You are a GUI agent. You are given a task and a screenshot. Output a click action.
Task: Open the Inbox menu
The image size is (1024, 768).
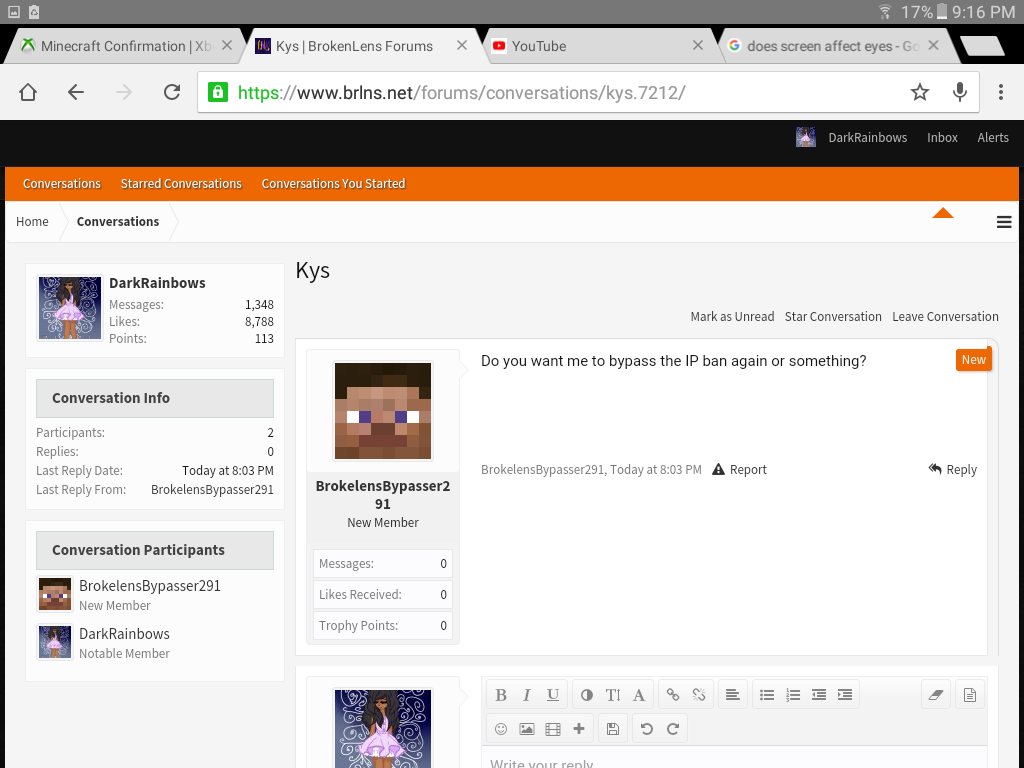coord(942,138)
